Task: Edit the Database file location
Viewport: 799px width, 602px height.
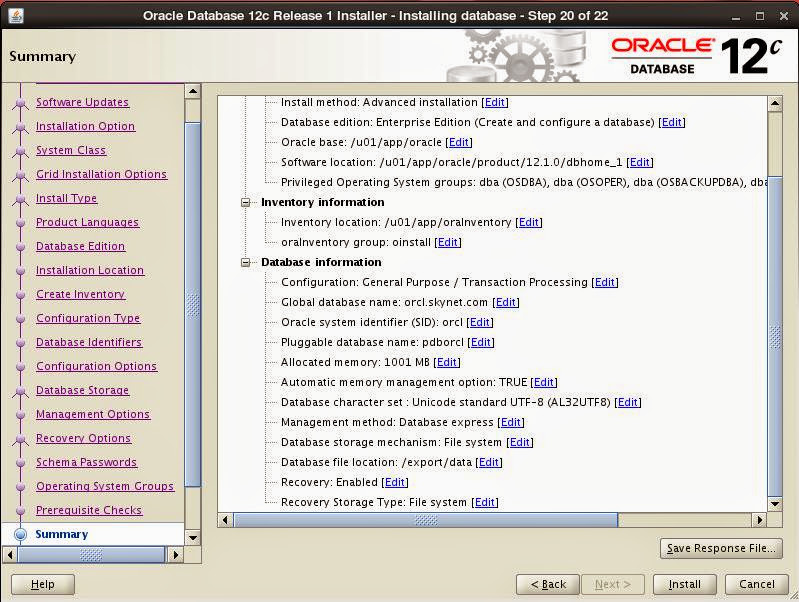Action: point(489,462)
